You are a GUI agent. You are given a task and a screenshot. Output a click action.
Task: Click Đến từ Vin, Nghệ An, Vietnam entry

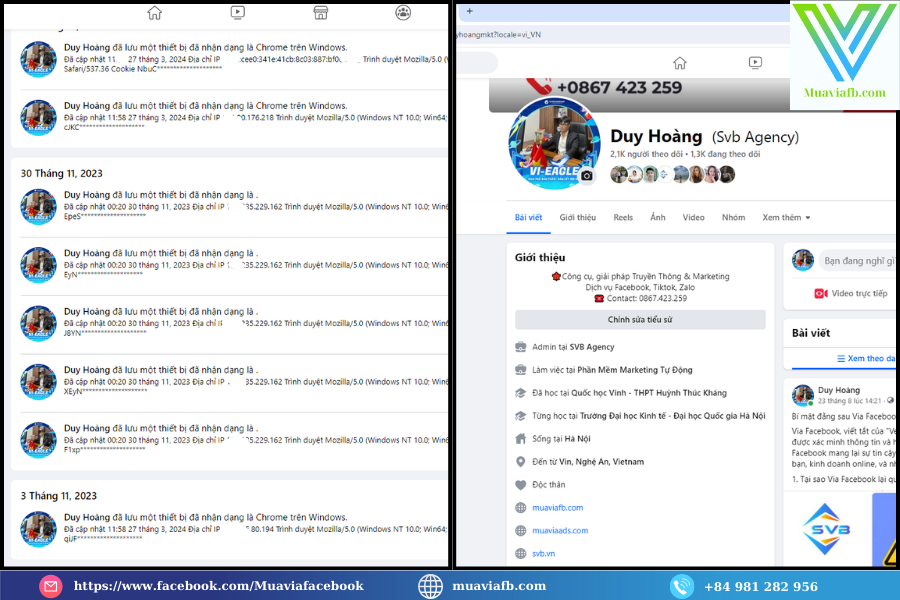click(x=588, y=462)
